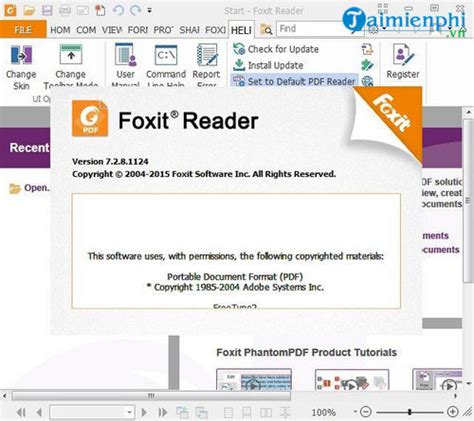Play the third tutorial video thumbnail
This screenshot has width=474, height=421.
pyautogui.click(x=437, y=379)
